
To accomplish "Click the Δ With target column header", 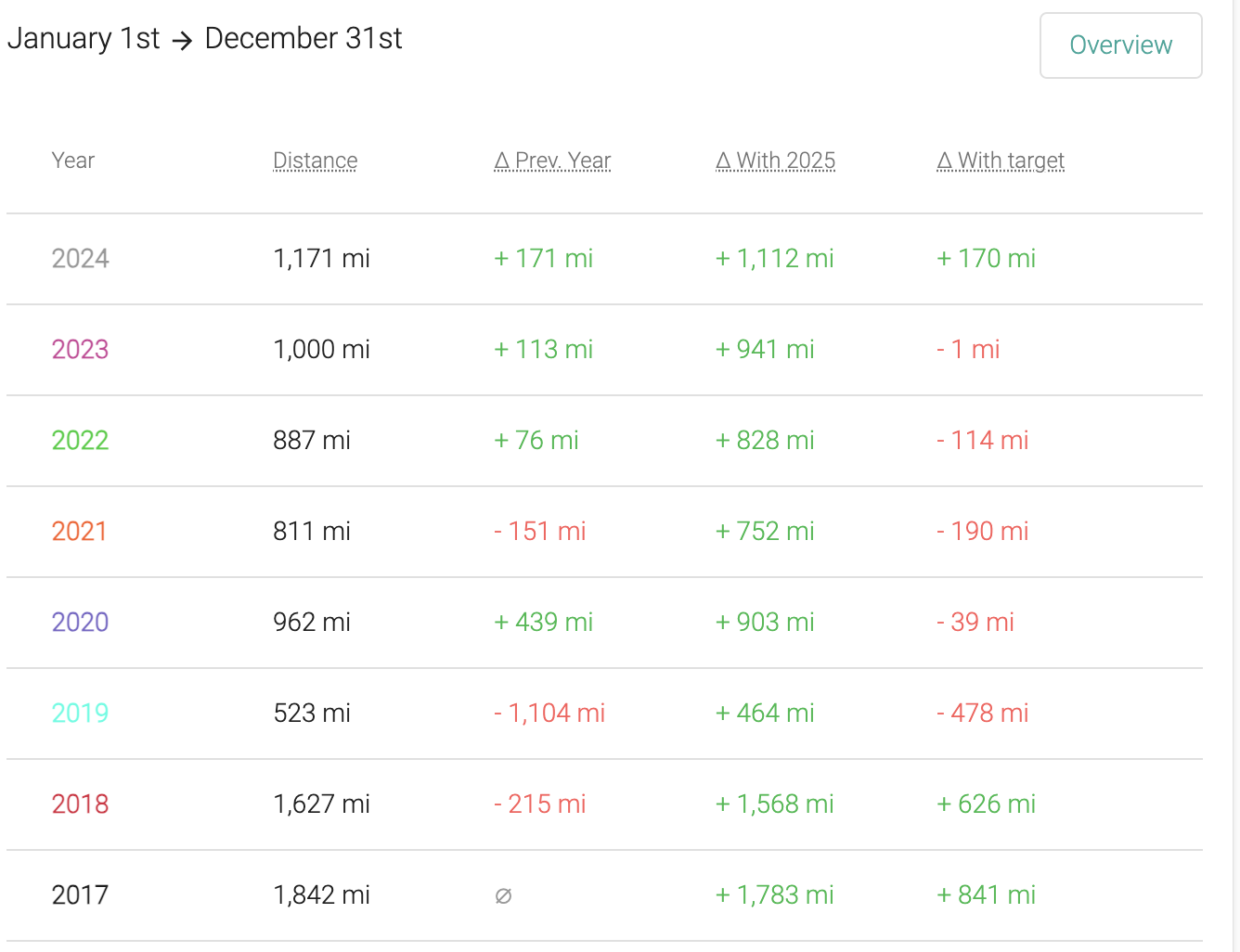I will pos(1000,161).
